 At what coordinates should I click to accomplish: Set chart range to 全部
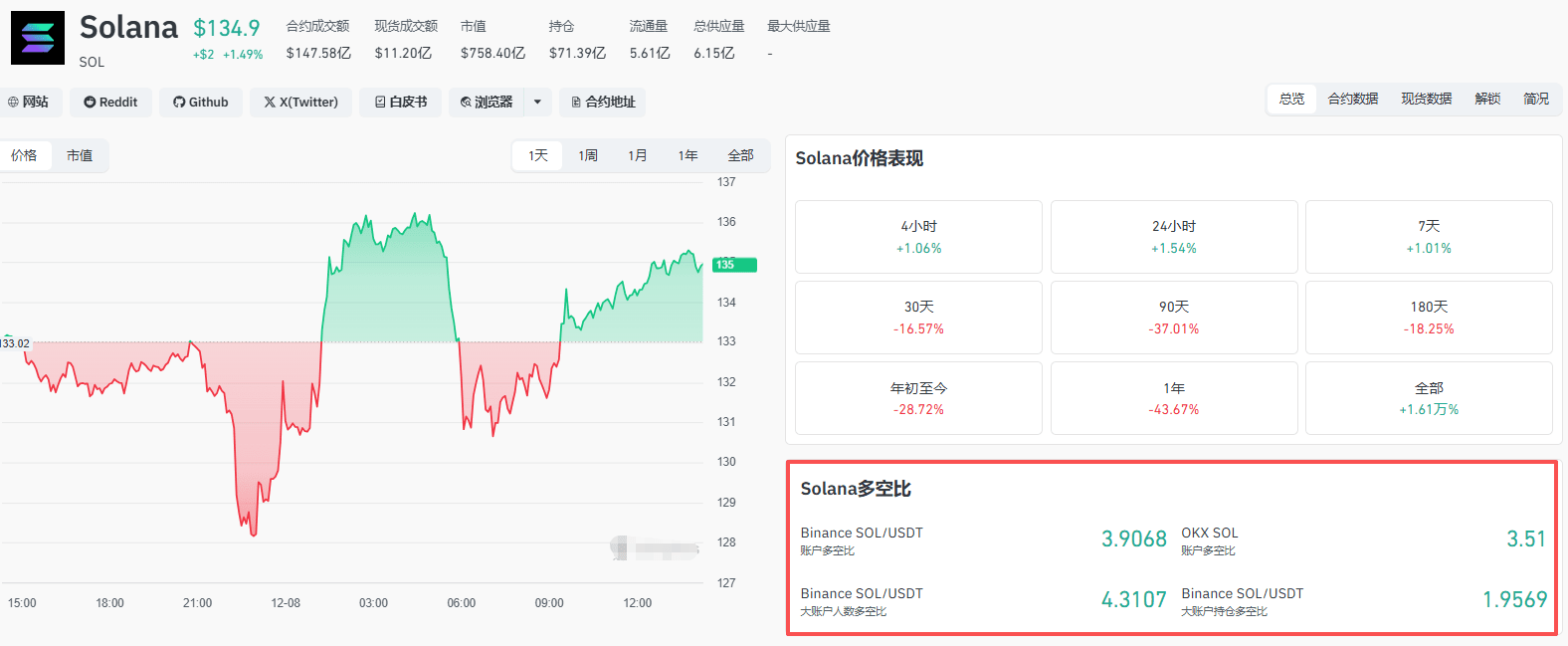point(740,155)
